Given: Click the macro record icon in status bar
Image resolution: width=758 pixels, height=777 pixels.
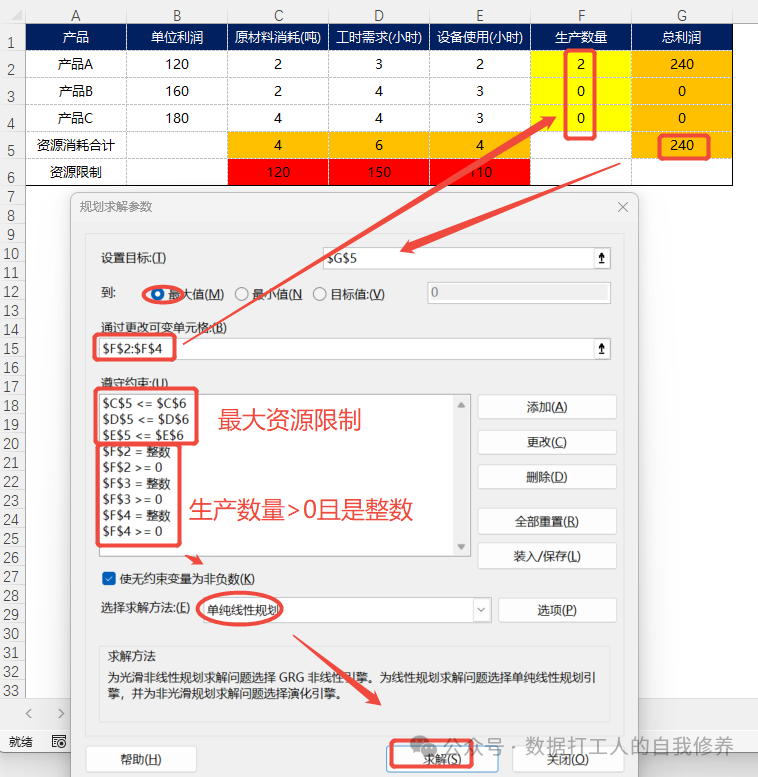Looking at the screenshot, I should pyautogui.click(x=58, y=741).
